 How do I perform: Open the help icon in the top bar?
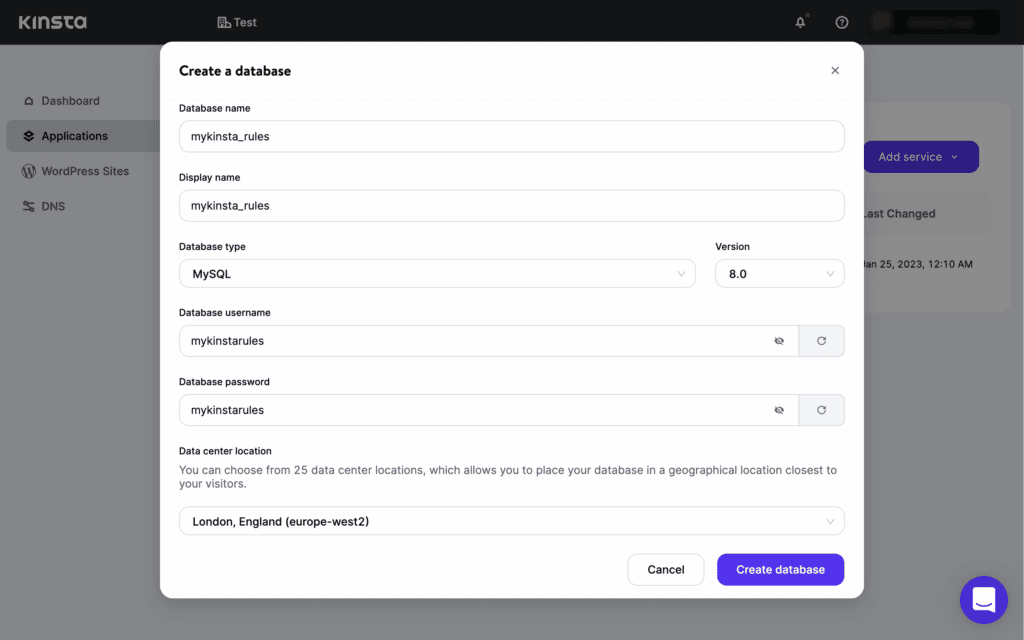click(841, 21)
